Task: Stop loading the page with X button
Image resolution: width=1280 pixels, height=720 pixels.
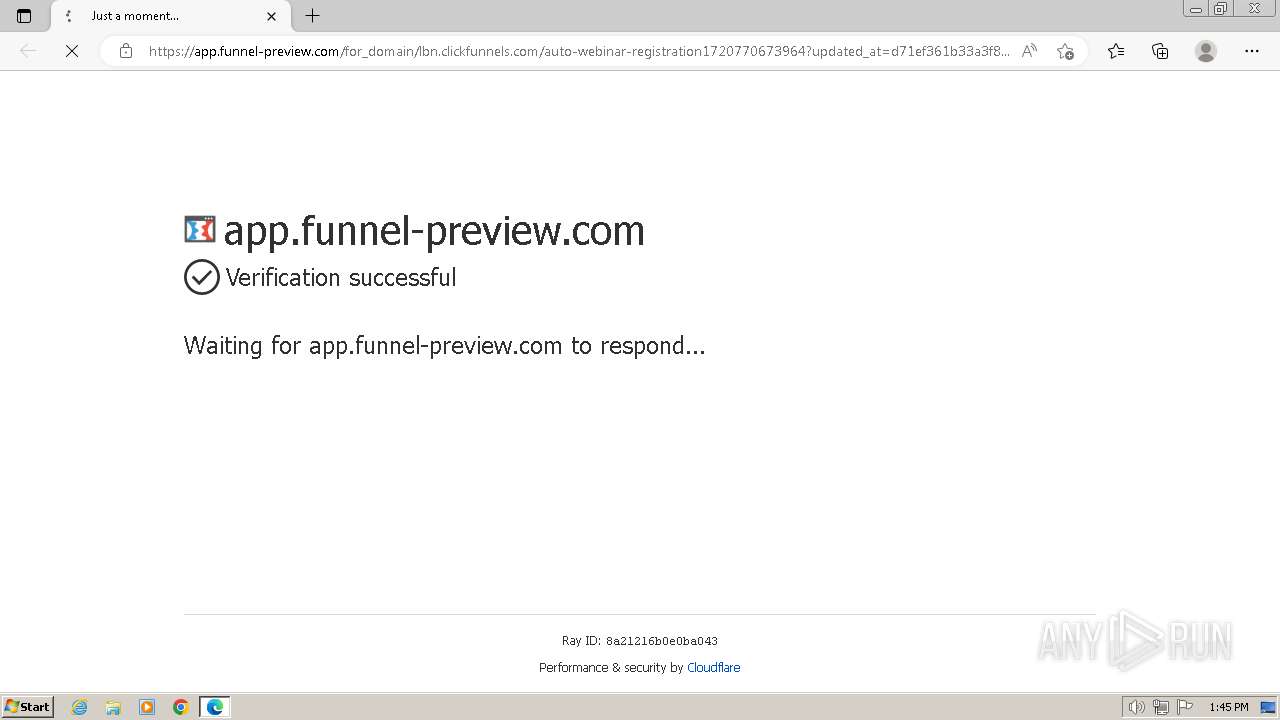Action: pyautogui.click(x=72, y=51)
